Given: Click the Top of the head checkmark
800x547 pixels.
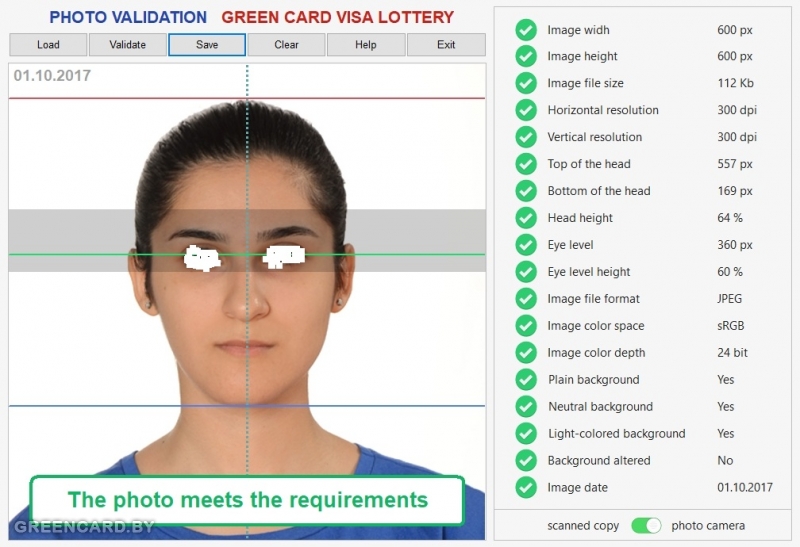Looking at the screenshot, I should pos(526,164).
